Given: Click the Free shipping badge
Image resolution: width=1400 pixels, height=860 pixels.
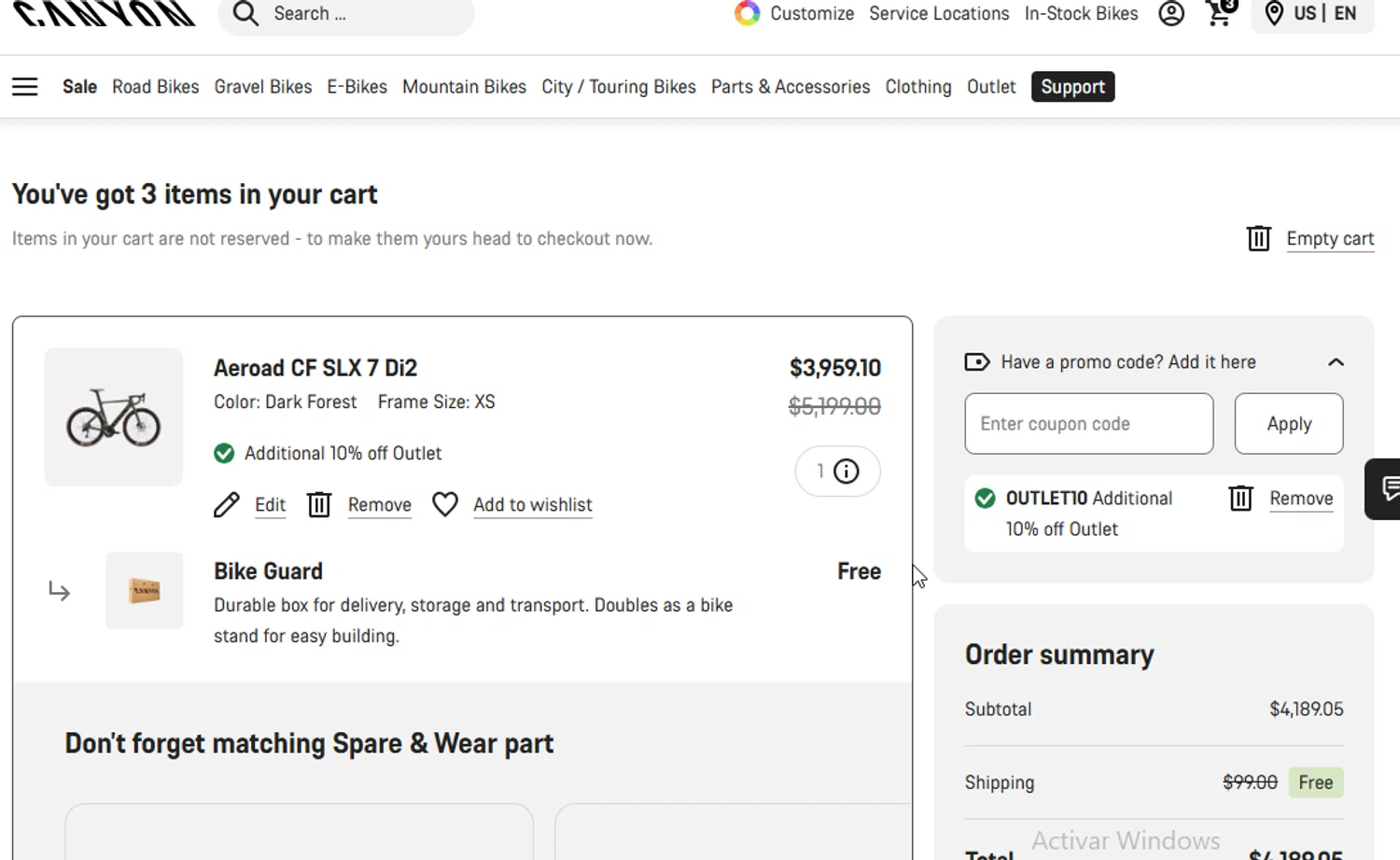Looking at the screenshot, I should (1316, 782).
